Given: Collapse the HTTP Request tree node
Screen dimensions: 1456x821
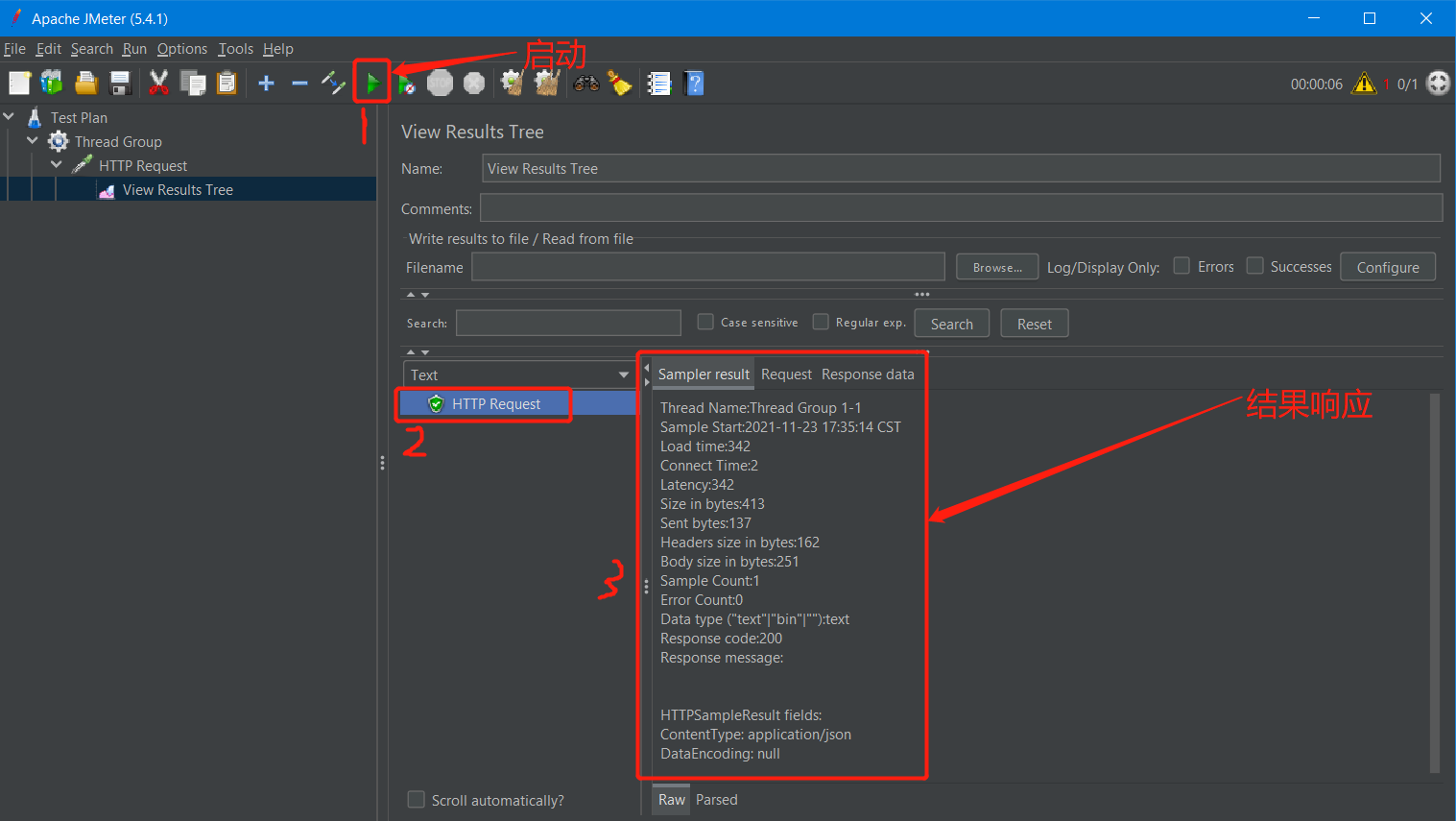Looking at the screenshot, I should (x=57, y=165).
